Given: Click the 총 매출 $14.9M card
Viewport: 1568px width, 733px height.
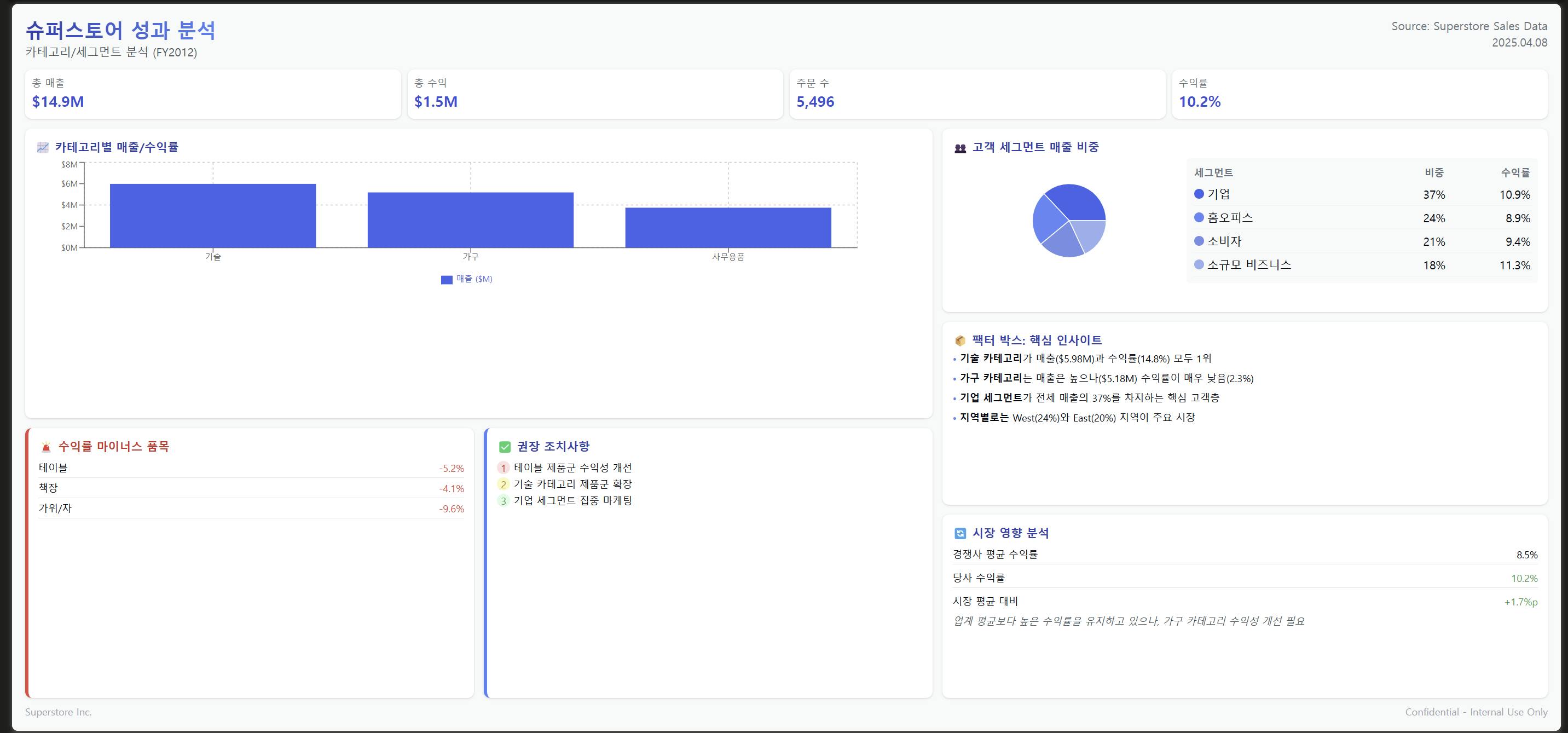Looking at the screenshot, I should (212, 94).
